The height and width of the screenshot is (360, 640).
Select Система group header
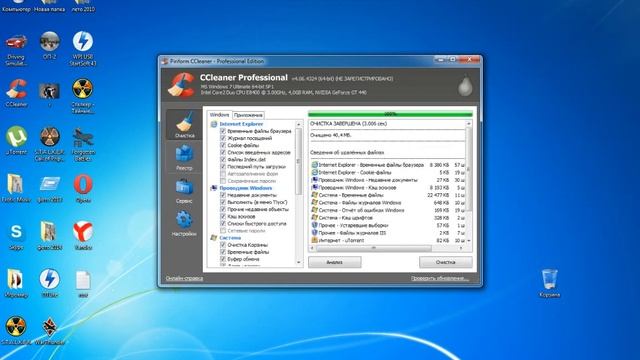coord(230,238)
